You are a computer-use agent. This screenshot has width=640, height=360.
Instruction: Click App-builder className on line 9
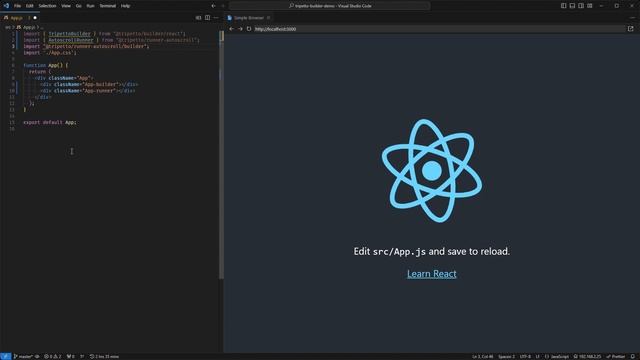click(101, 84)
